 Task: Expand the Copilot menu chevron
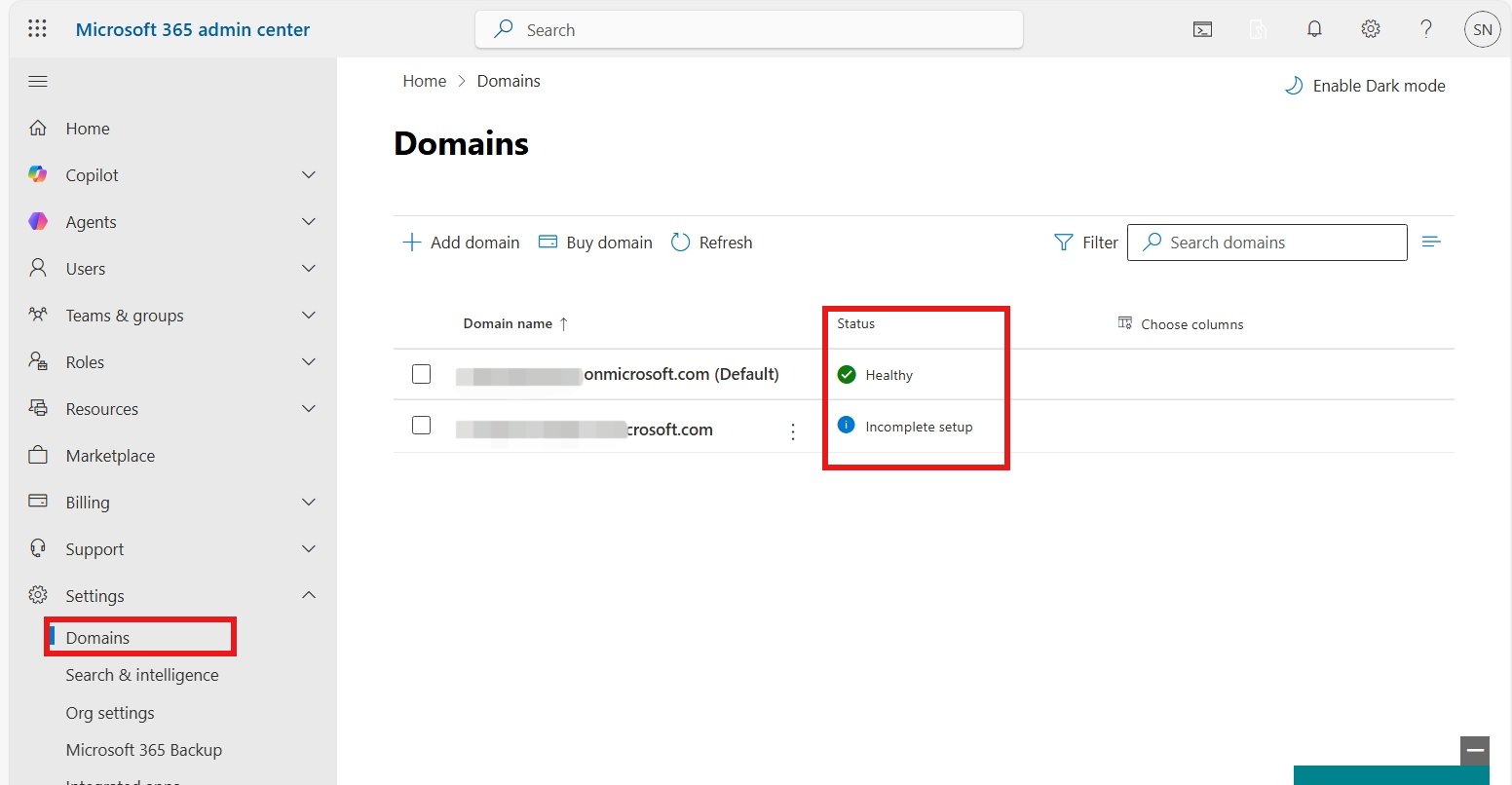click(309, 174)
